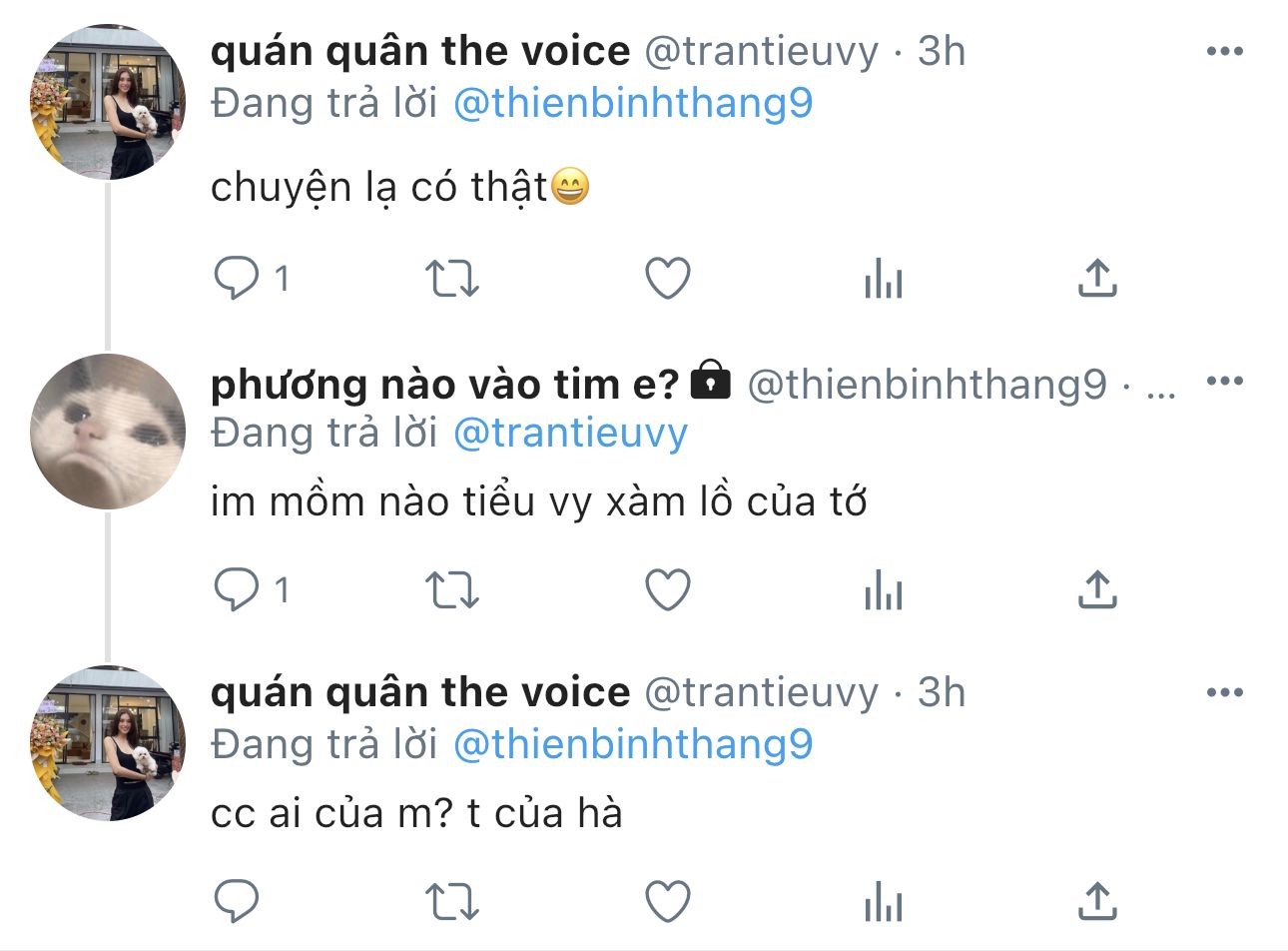Open "phương nào vào tim e?" profile name
This screenshot has width=1288, height=951.
(x=444, y=384)
